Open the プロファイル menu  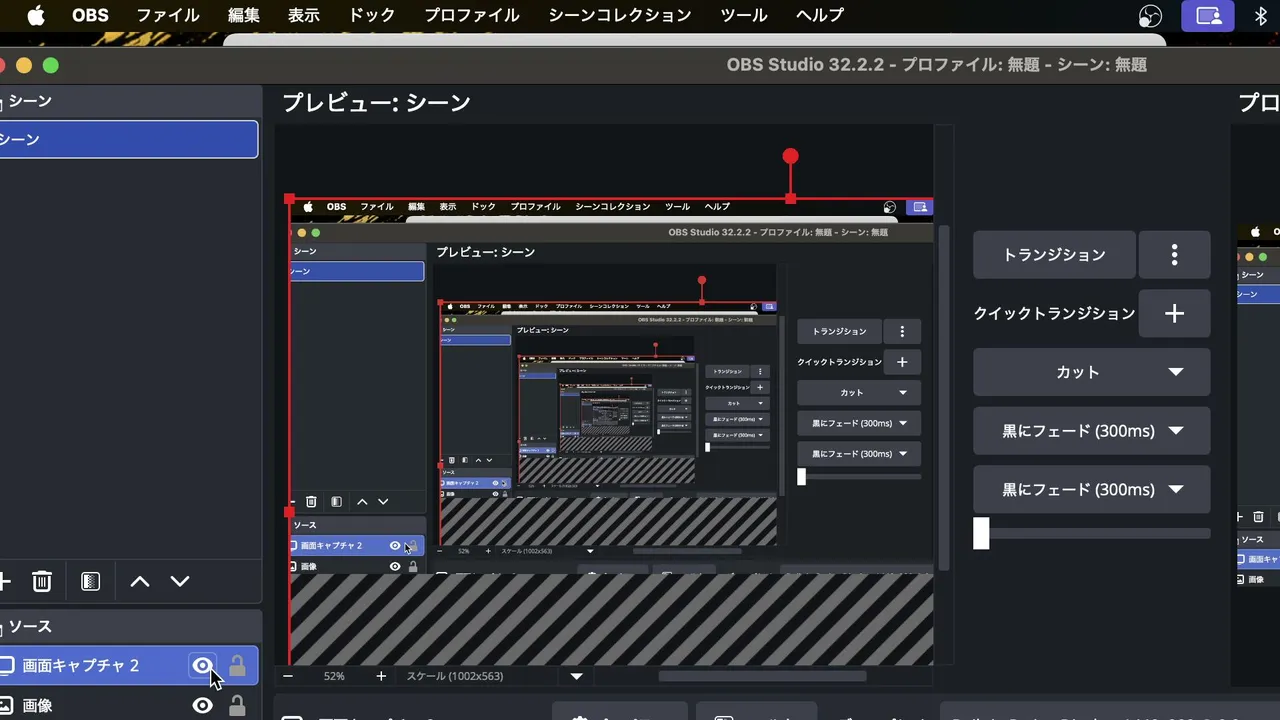pyautogui.click(x=472, y=16)
